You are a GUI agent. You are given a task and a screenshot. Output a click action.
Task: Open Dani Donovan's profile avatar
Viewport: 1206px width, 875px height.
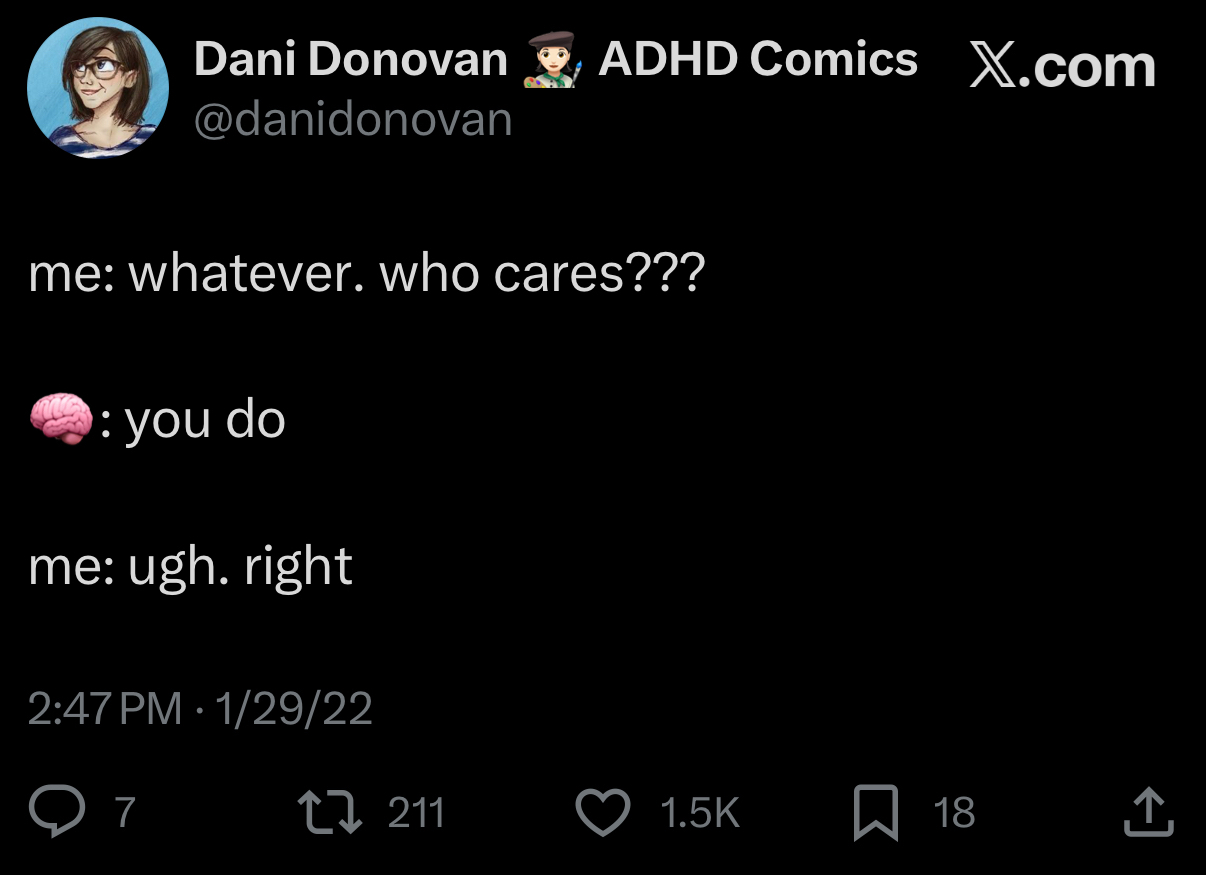click(97, 88)
